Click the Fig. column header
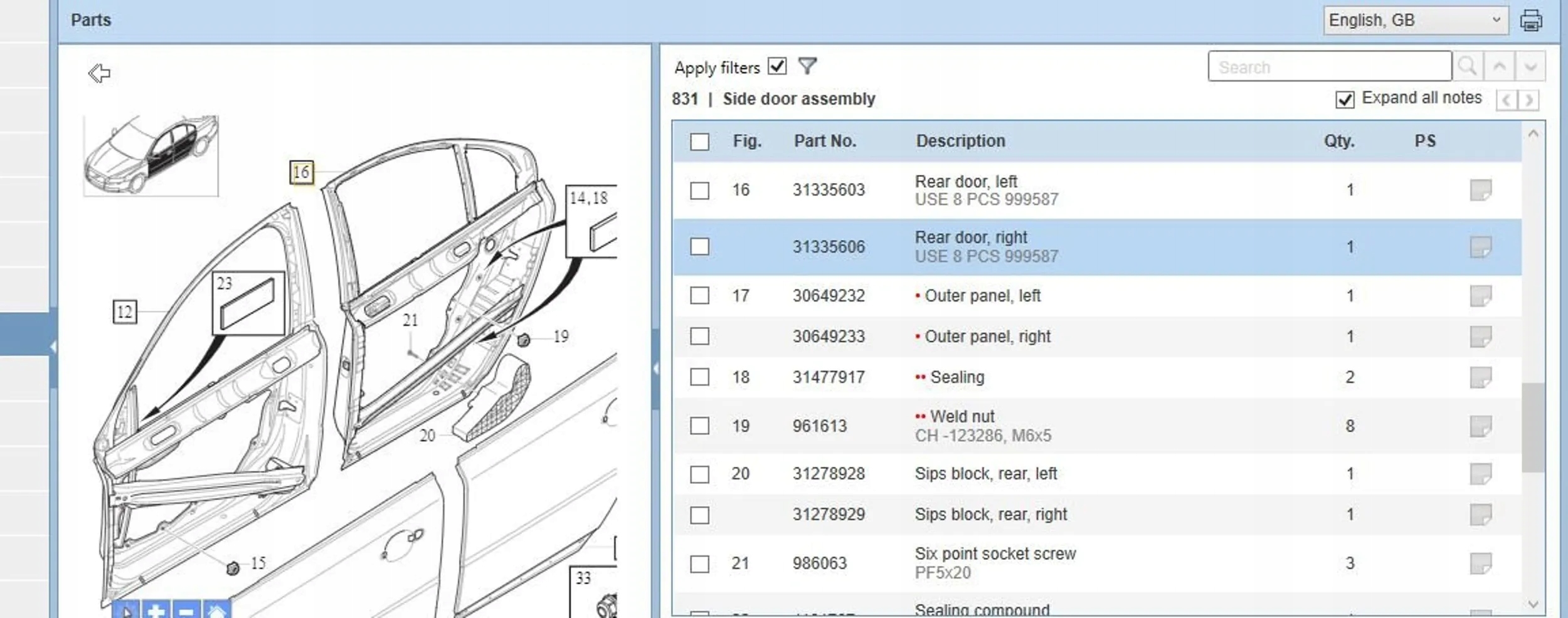Viewport: 1568px width, 618px height. tap(747, 141)
